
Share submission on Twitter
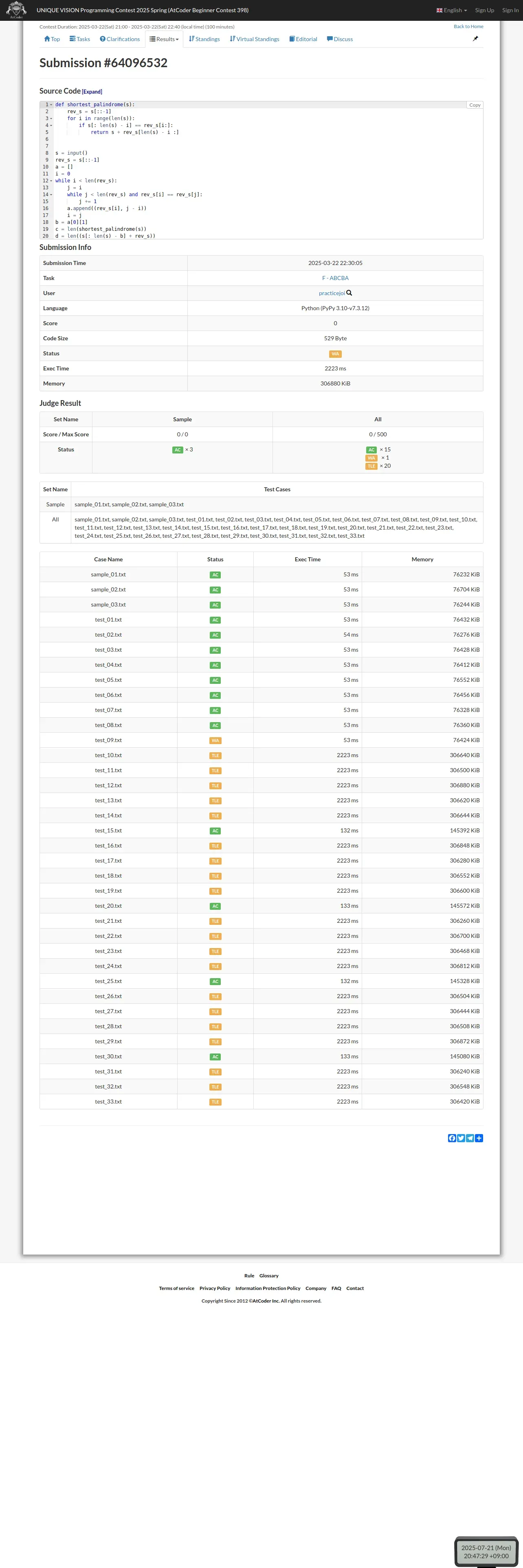coord(461,1138)
